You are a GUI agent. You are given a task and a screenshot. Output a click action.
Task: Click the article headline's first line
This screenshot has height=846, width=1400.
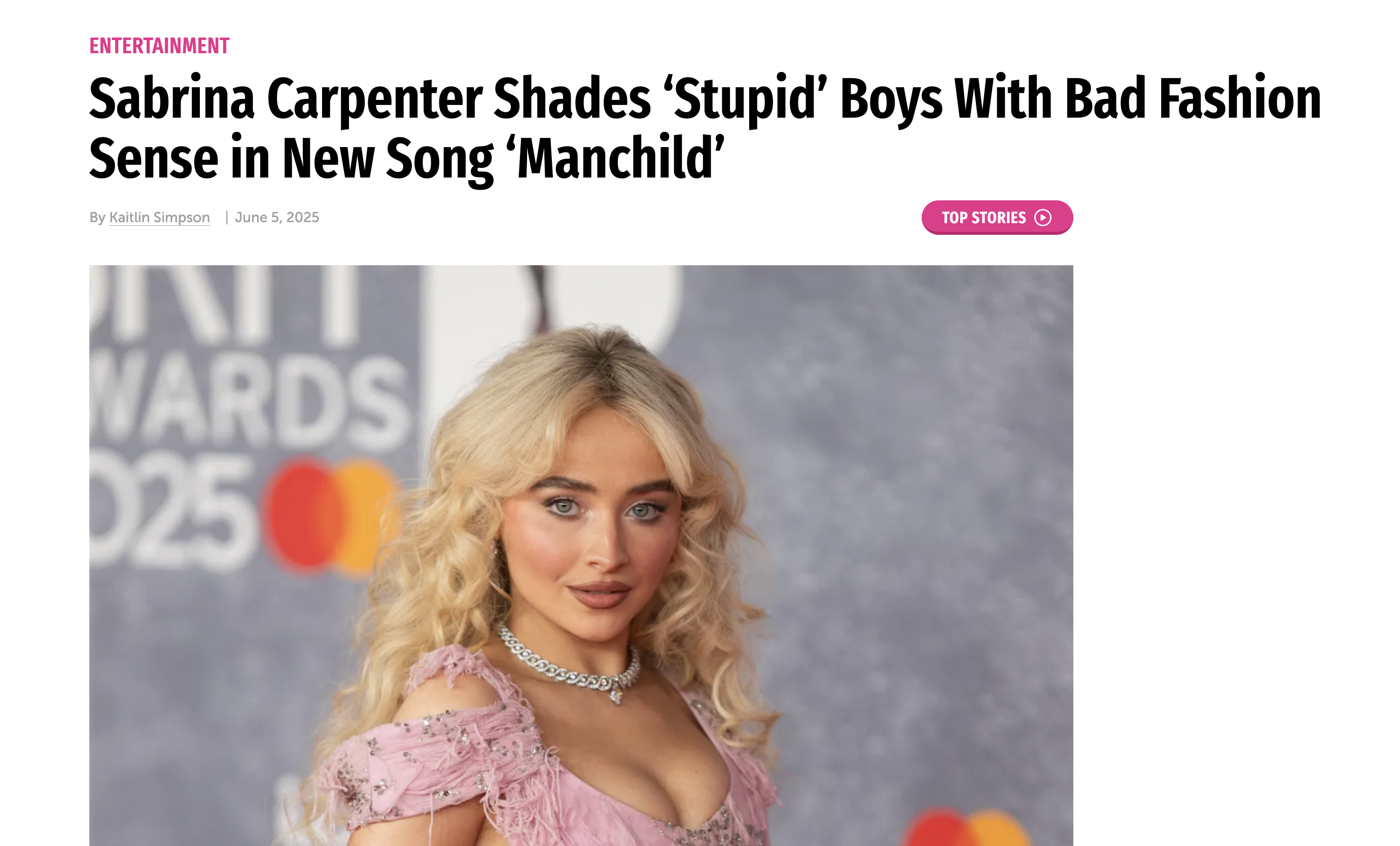[x=705, y=98]
